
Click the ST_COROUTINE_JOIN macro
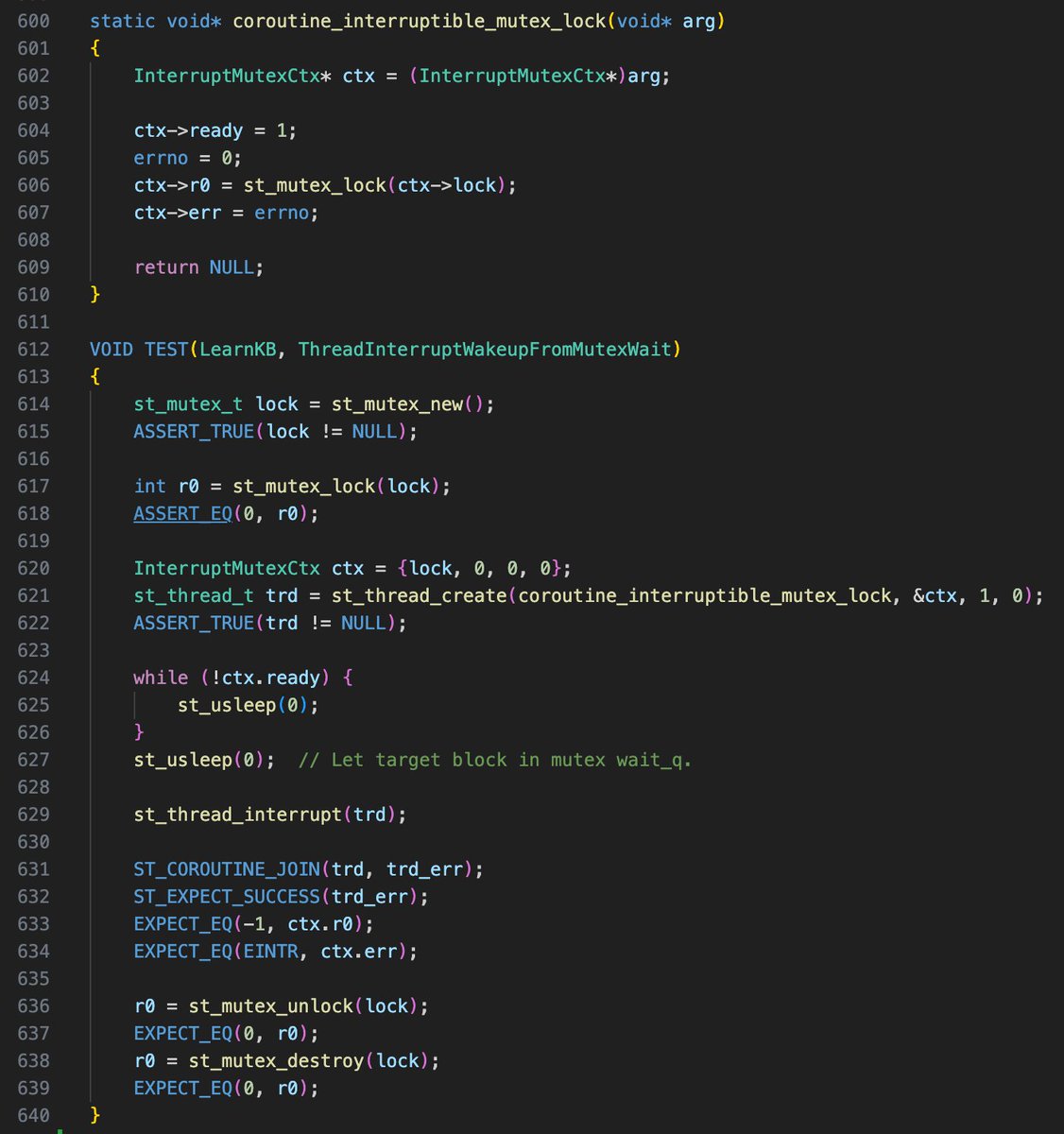coord(227,869)
